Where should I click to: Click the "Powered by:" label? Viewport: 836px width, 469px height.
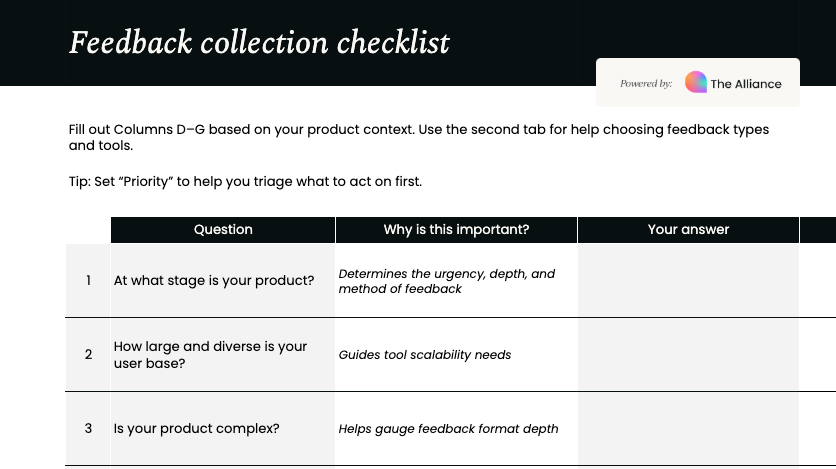(646, 84)
